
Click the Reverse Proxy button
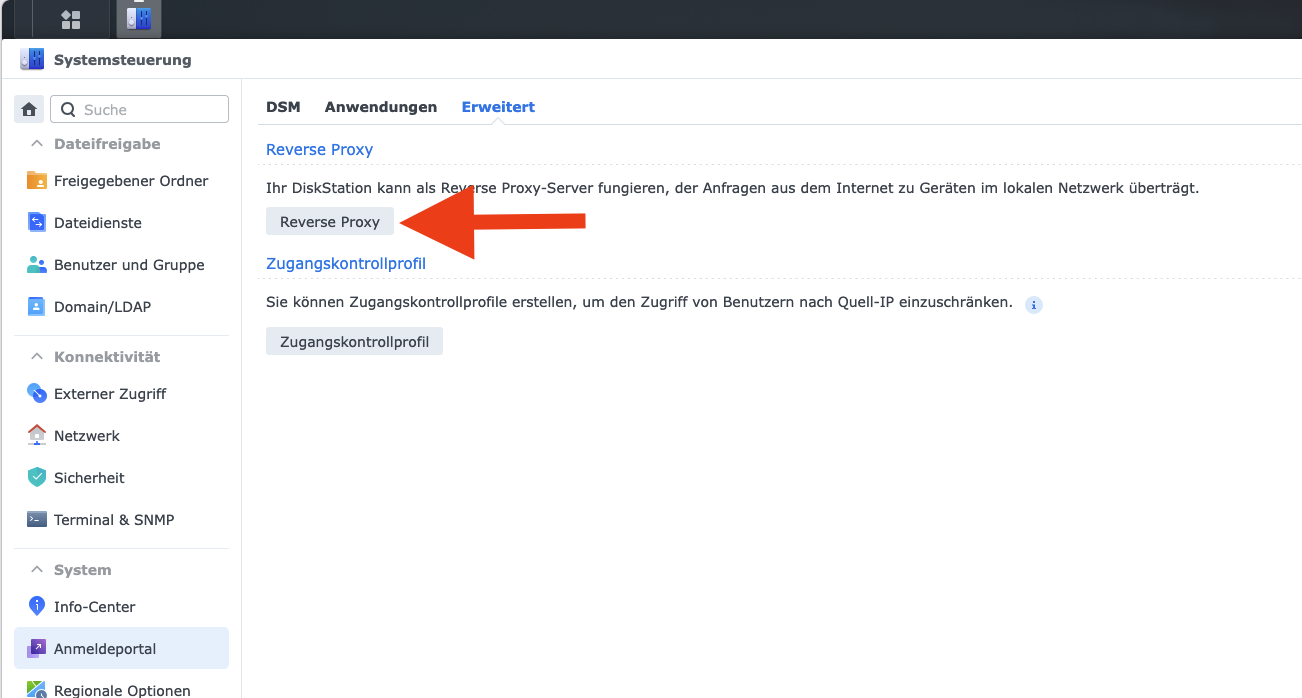coord(330,222)
